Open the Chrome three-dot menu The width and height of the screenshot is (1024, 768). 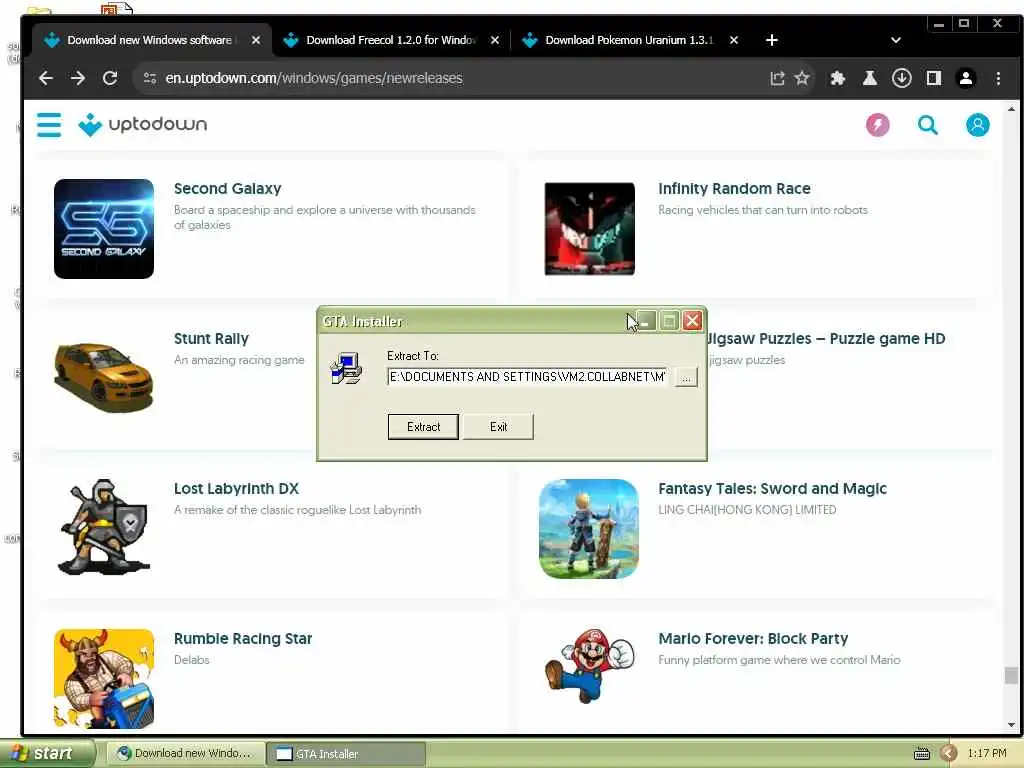[998, 78]
